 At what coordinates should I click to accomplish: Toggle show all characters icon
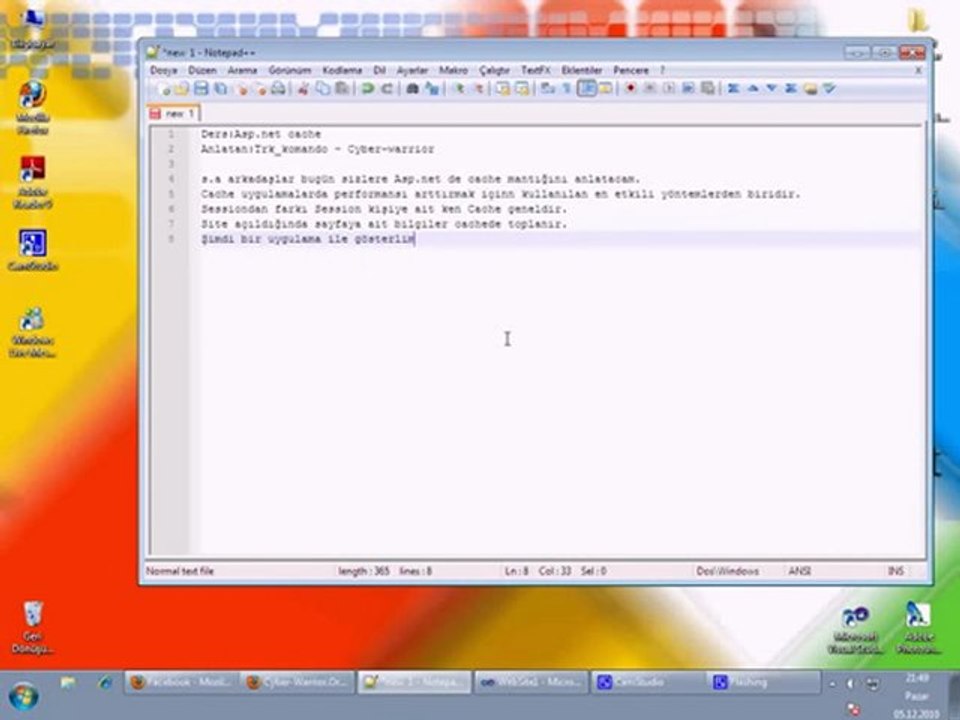point(567,89)
